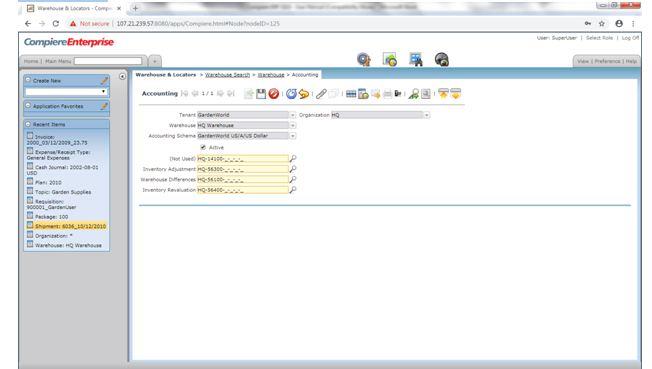
Task: Click the Log Off link
Action: [630, 38]
